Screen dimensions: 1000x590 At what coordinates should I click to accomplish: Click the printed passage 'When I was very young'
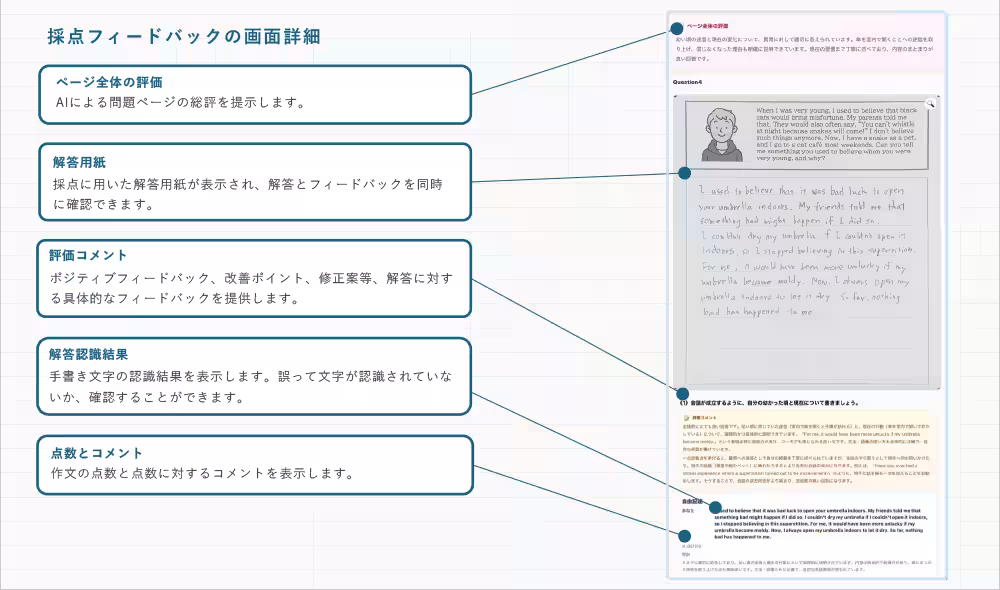836,134
